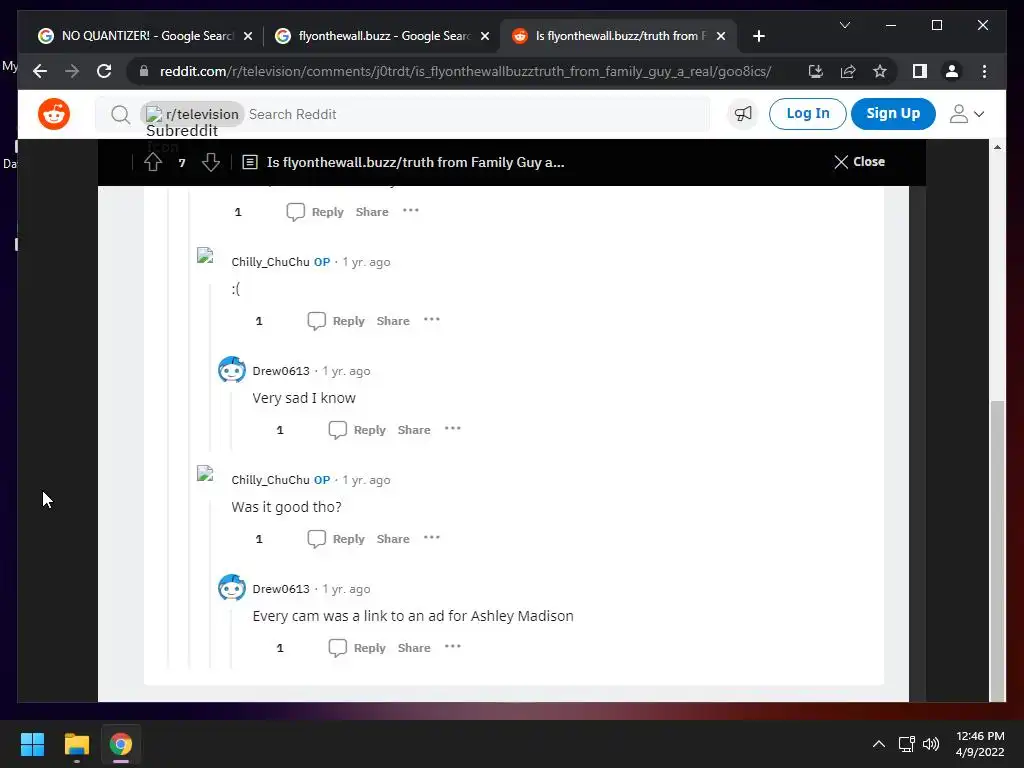1024x768 pixels.
Task: Reload the page
Action: coord(104,71)
